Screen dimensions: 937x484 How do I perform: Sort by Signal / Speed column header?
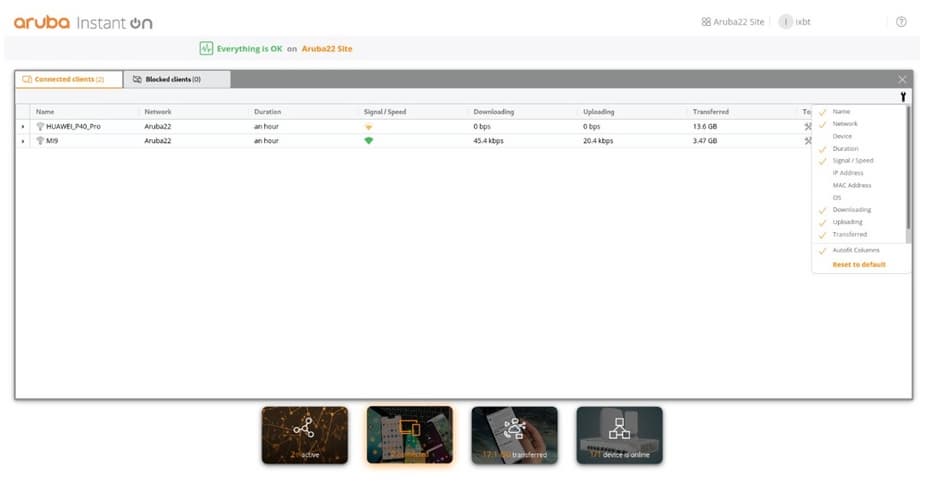385,112
